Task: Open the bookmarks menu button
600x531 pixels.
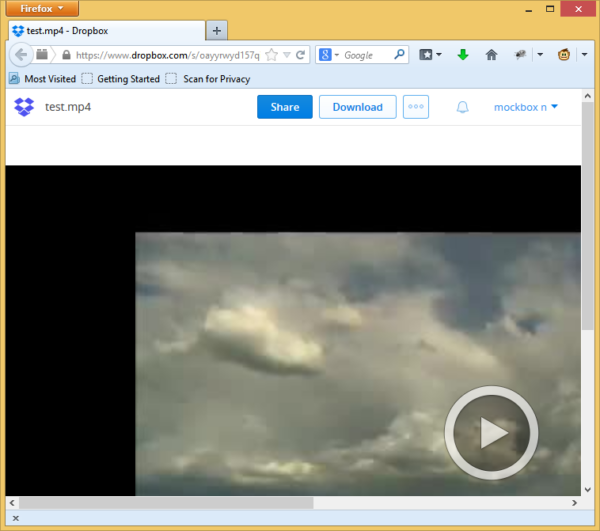Action: click(x=425, y=55)
